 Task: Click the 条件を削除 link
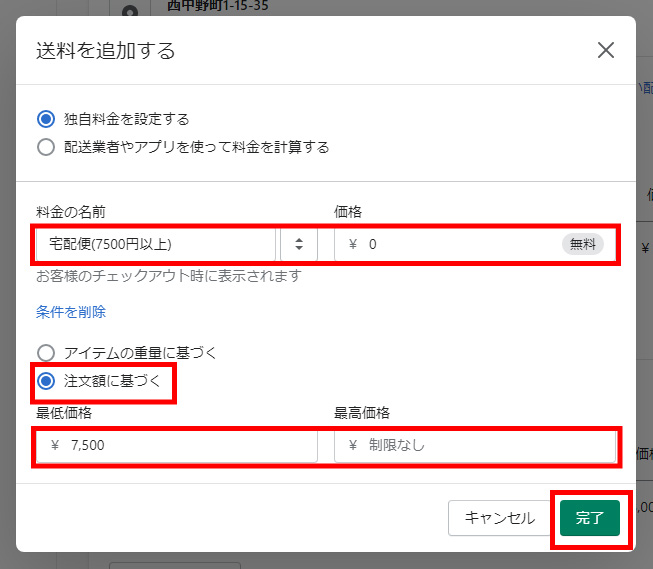[71, 312]
